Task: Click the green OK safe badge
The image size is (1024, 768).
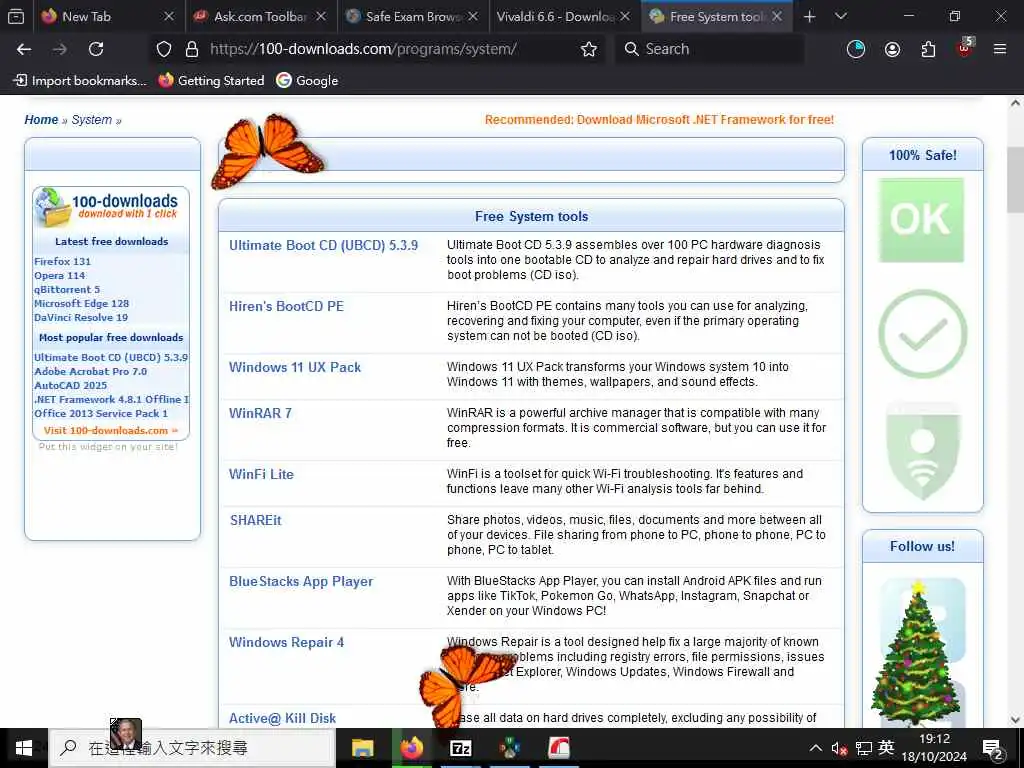Action: point(921,220)
